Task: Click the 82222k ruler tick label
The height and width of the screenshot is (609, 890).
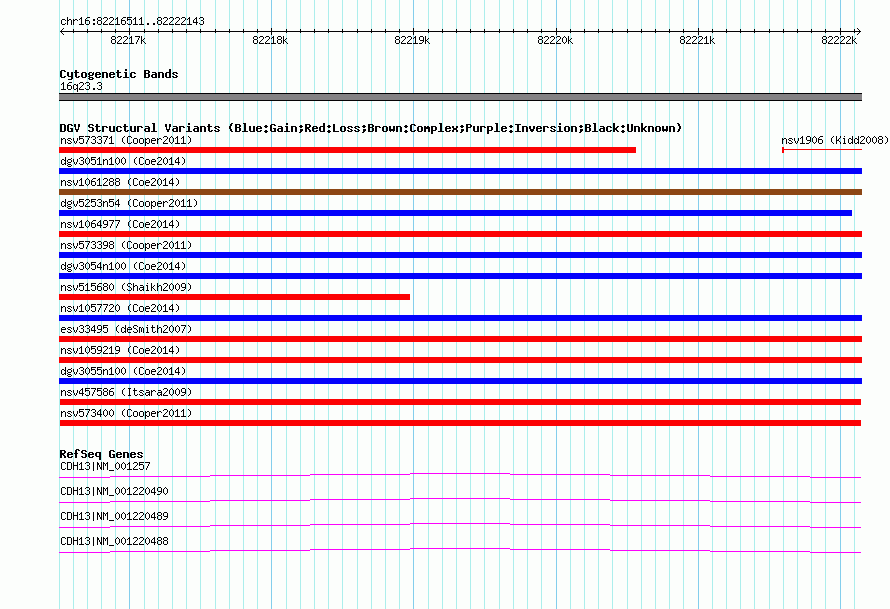Action: pyautogui.click(x=839, y=40)
